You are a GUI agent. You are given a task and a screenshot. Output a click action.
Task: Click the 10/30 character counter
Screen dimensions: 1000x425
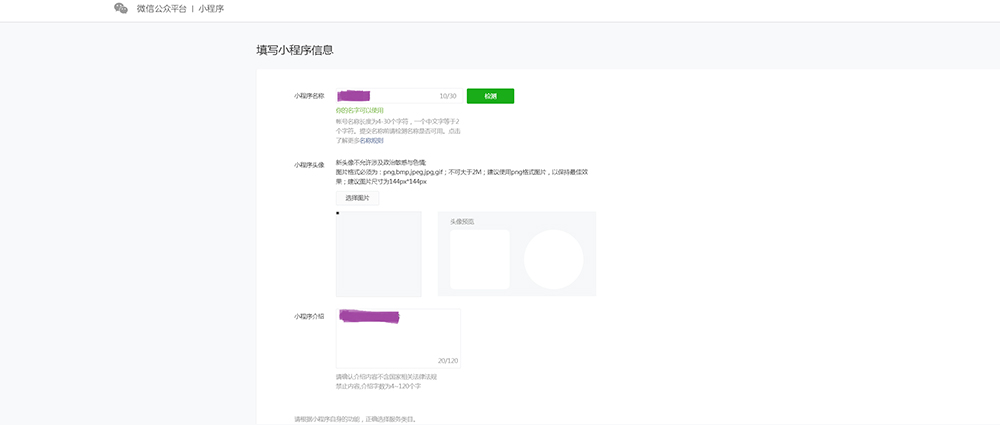447,96
